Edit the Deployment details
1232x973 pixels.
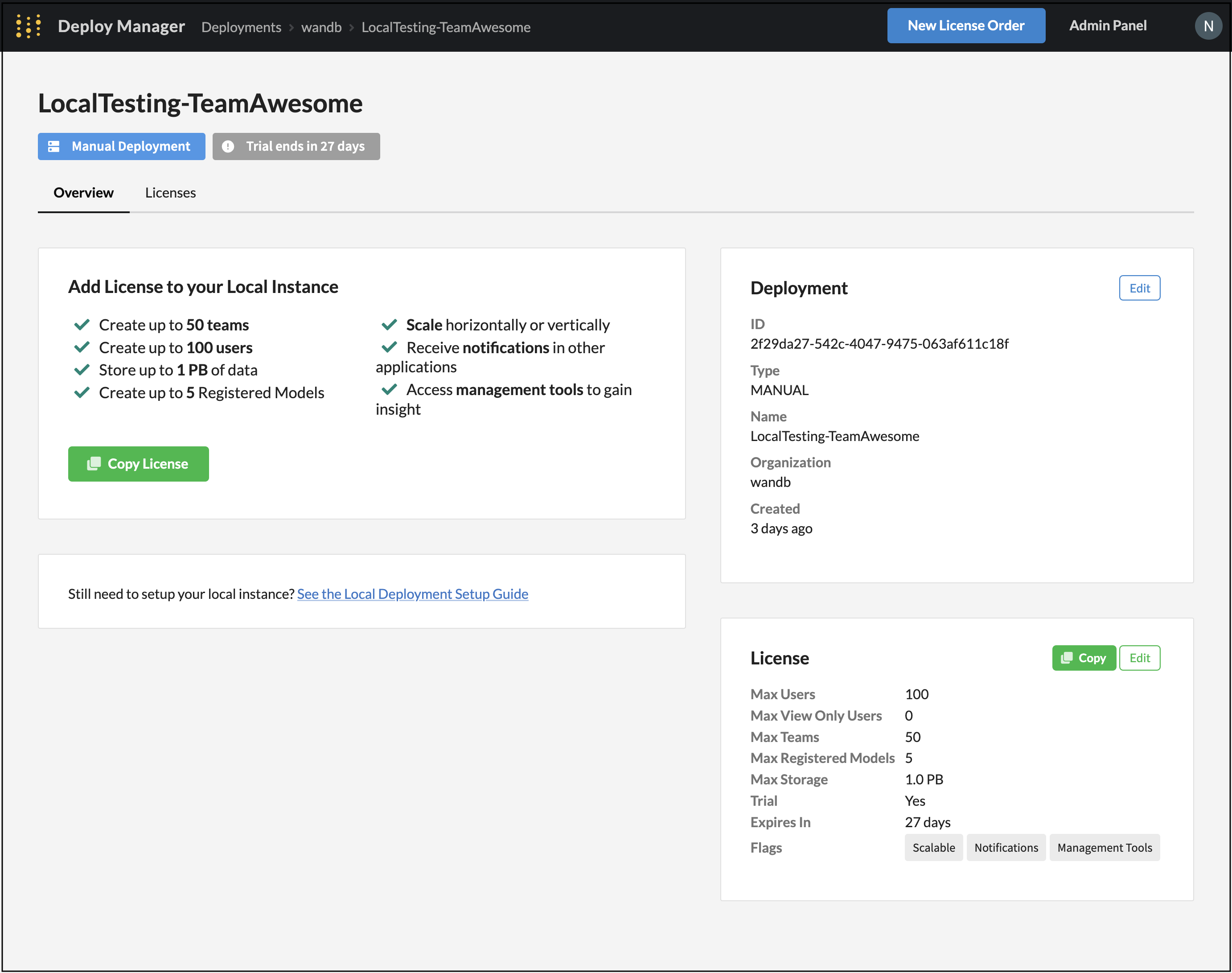(x=1139, y=288)
